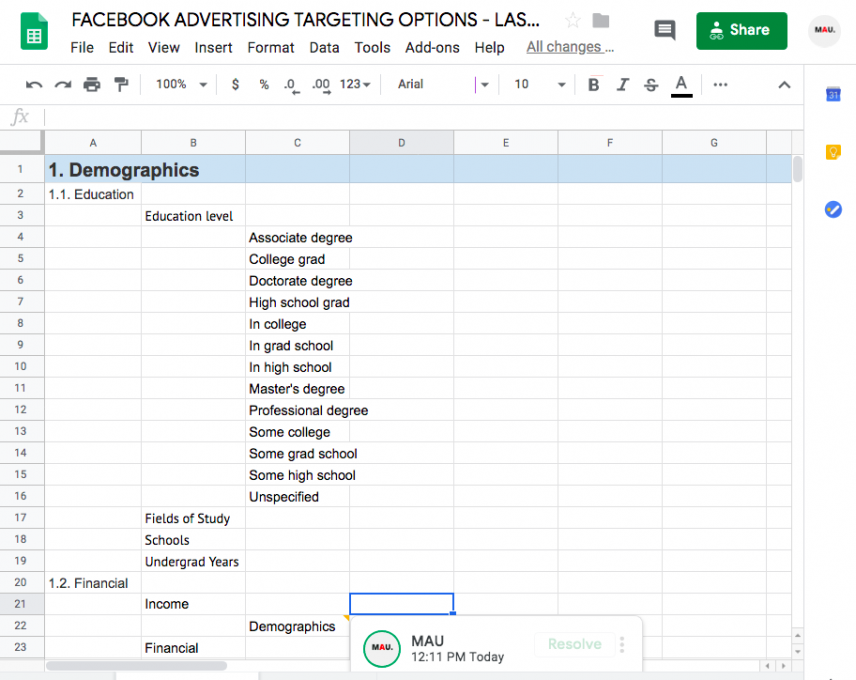Viewport: 856px width, 680px height.
Task: Open Google Tasks side panel
Action: [x=833, y=210]
